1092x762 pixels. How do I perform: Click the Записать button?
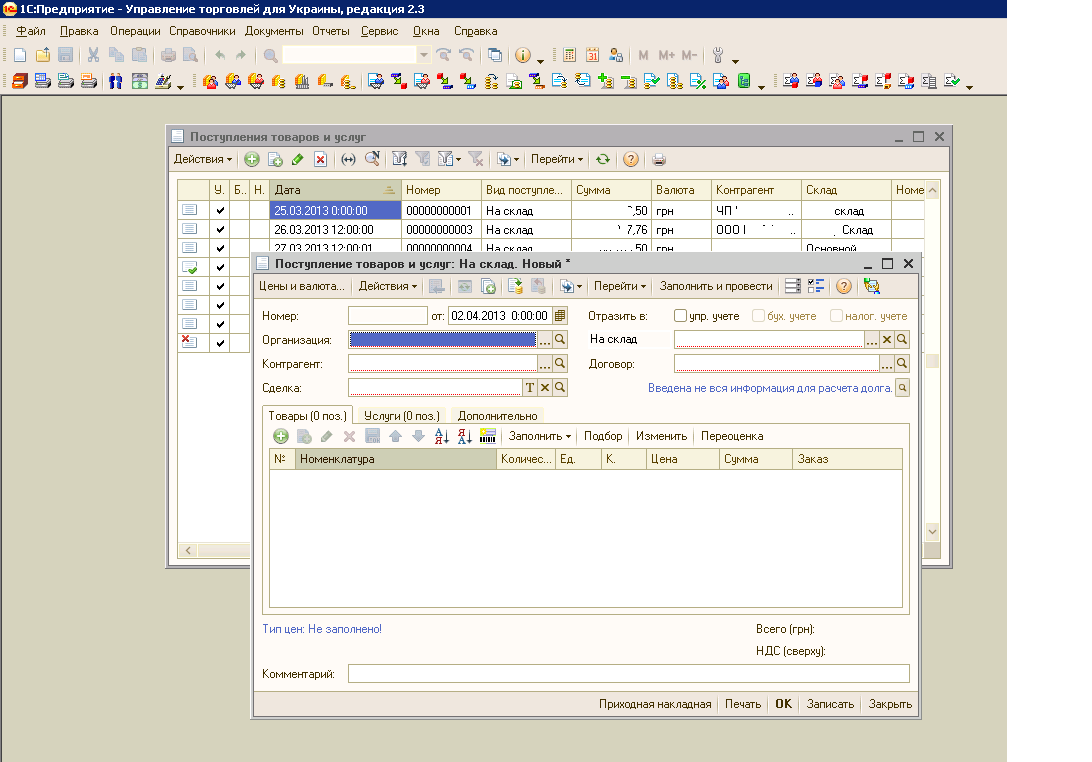(x=830, y=703)
